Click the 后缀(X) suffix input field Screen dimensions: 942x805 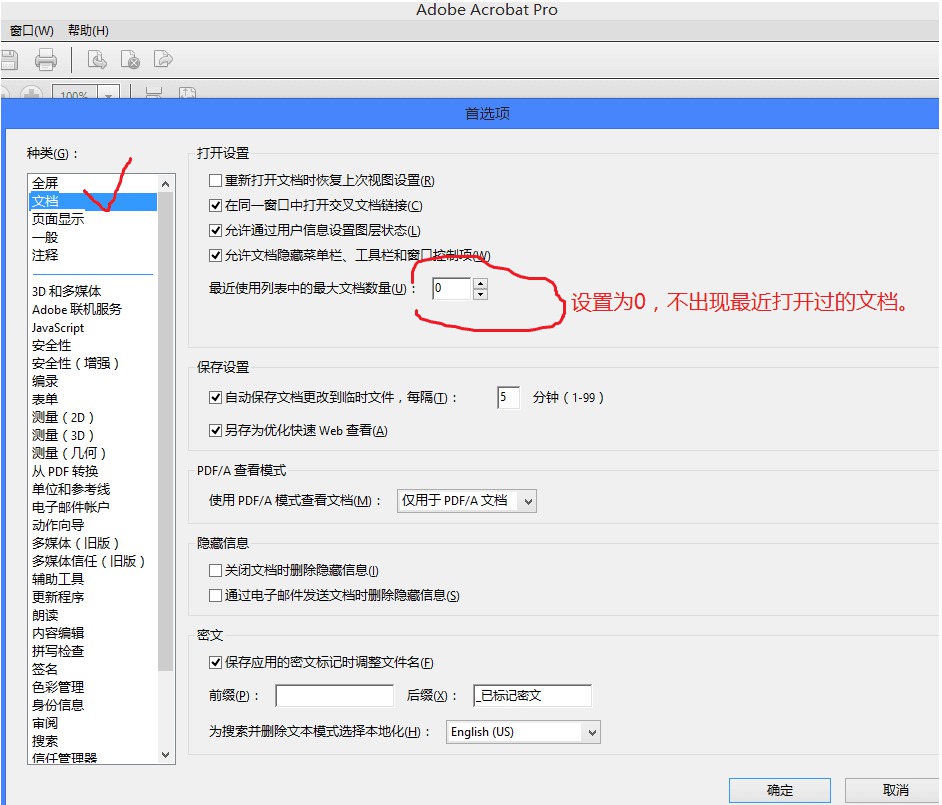click(x=532, y=696)
